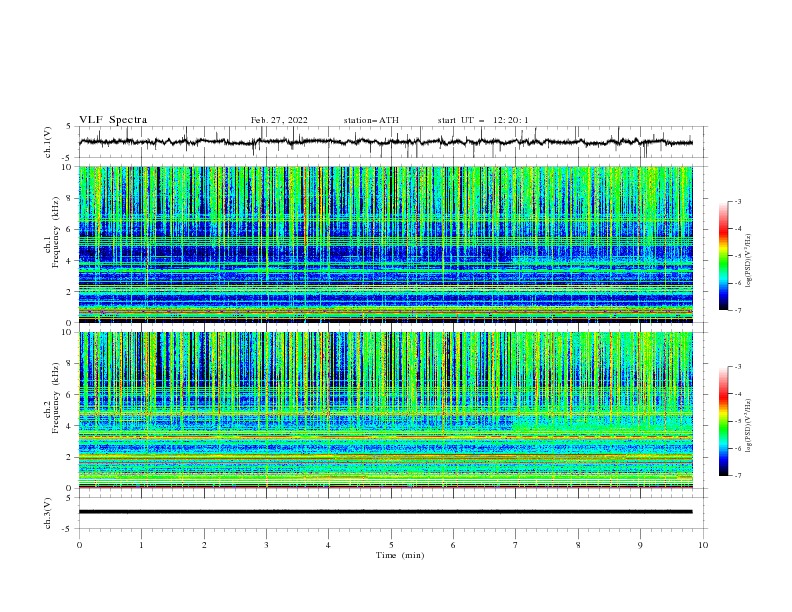Click the "-7" tick on the lower colorbar
Image resolution: width=792 pixels, height=612 pixels.
click(737, 475)
